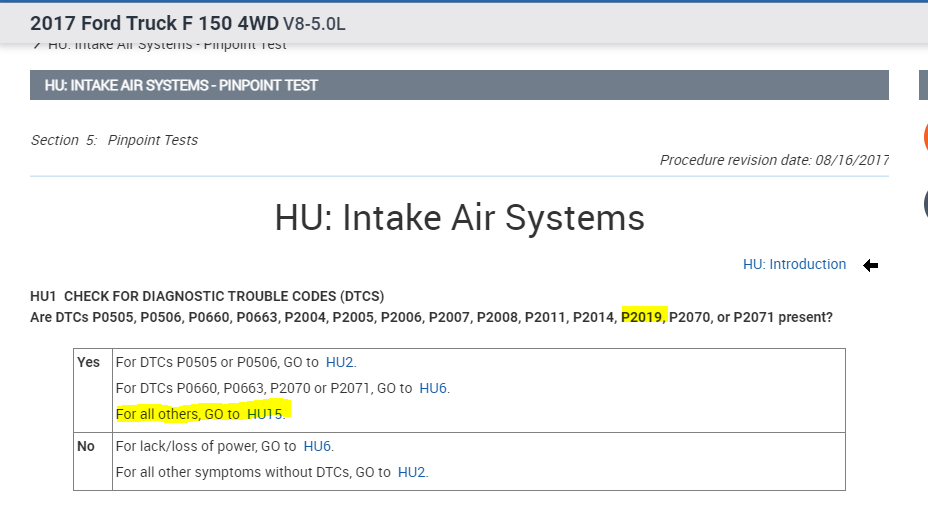Click the procedure revision date text
Image resolution: width=928 pixels, height=508 pixels.
pos(773,160)
